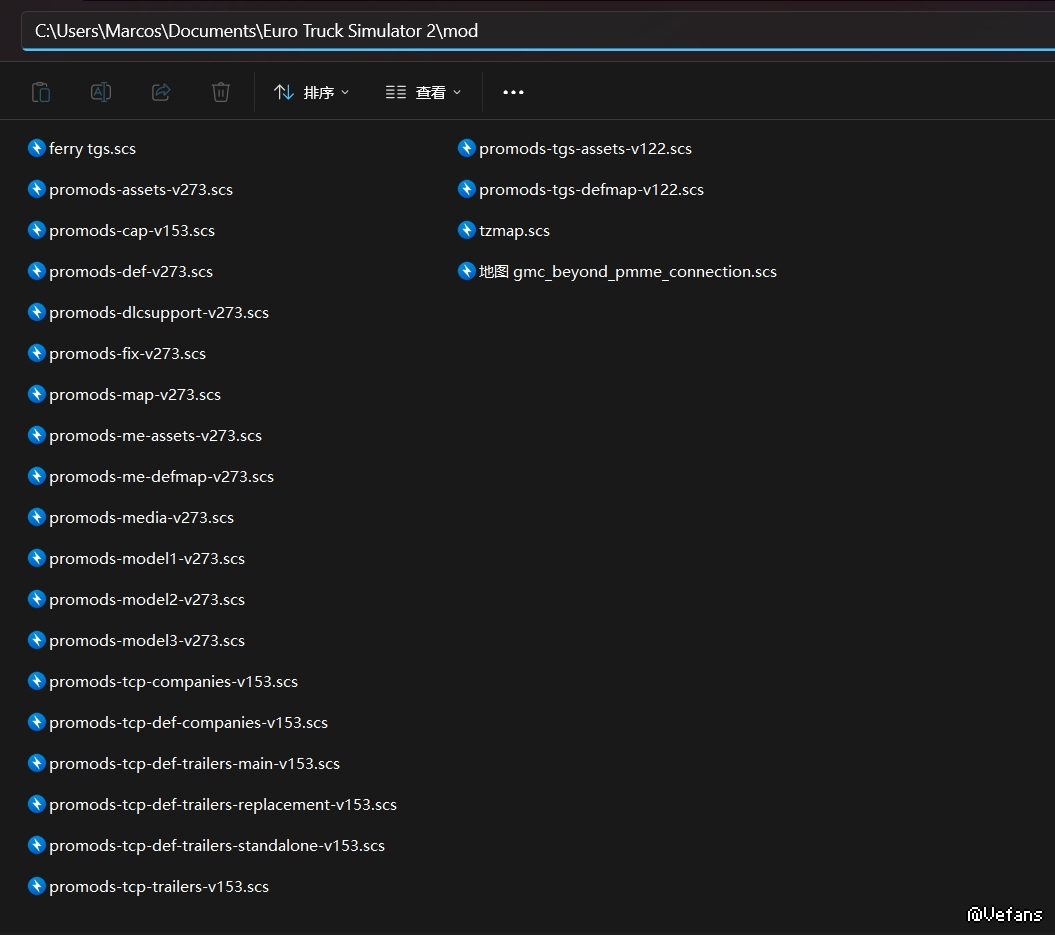Viewport: 1055px width, 935px height.
Task: Click the Delete trash can icon
Action: click(x=221, y=92)
